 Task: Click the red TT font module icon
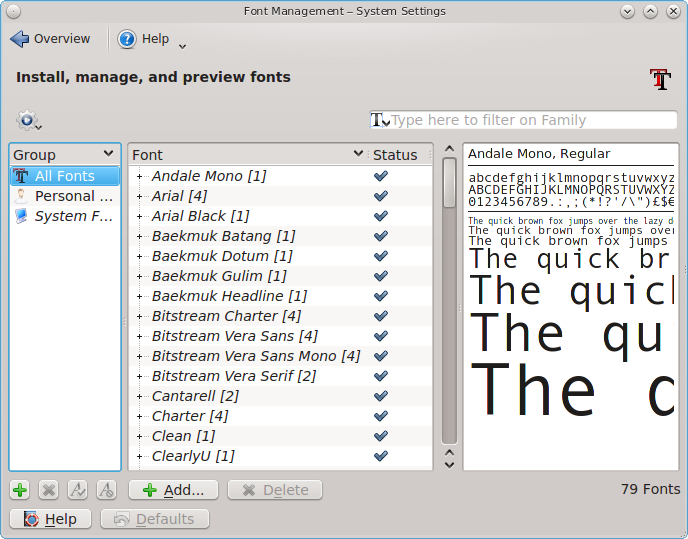point(660,79)
